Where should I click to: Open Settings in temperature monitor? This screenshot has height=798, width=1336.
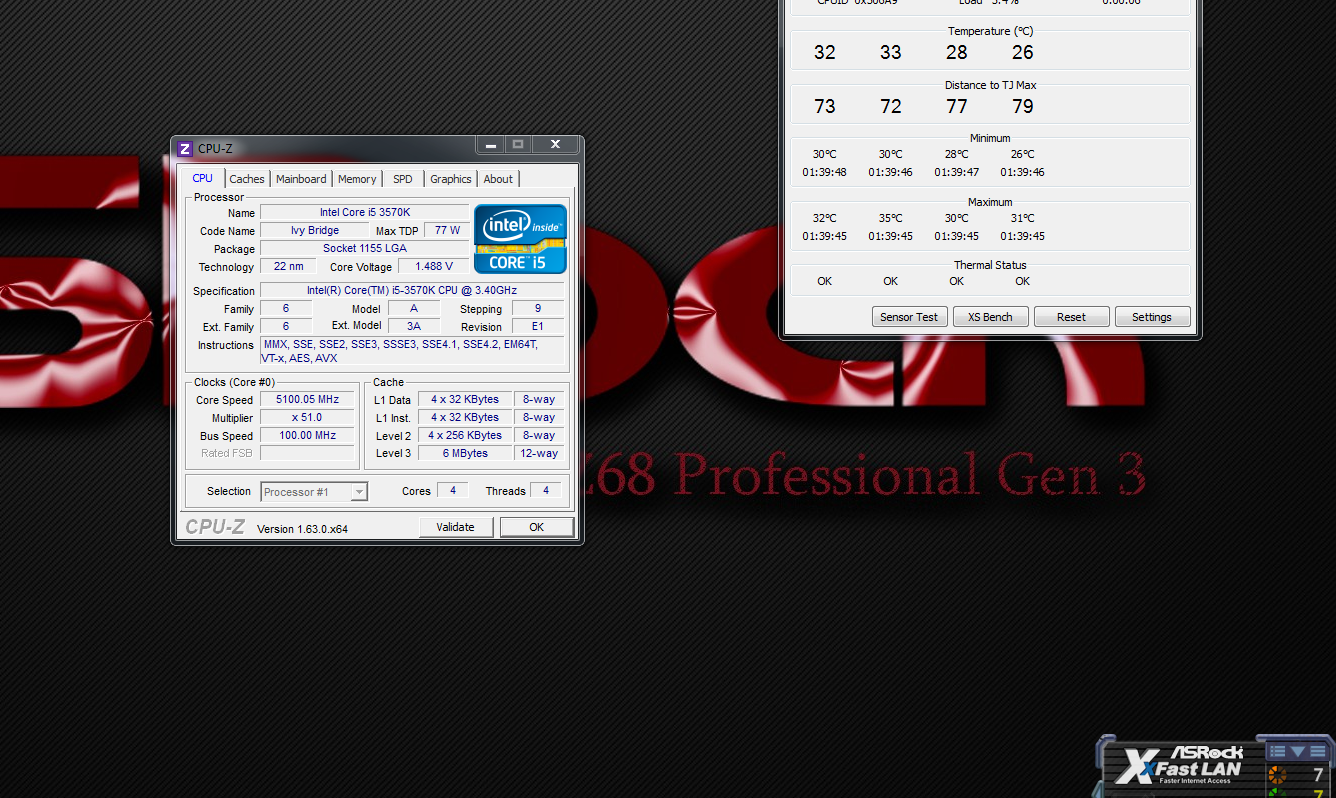pos(1152,317)
